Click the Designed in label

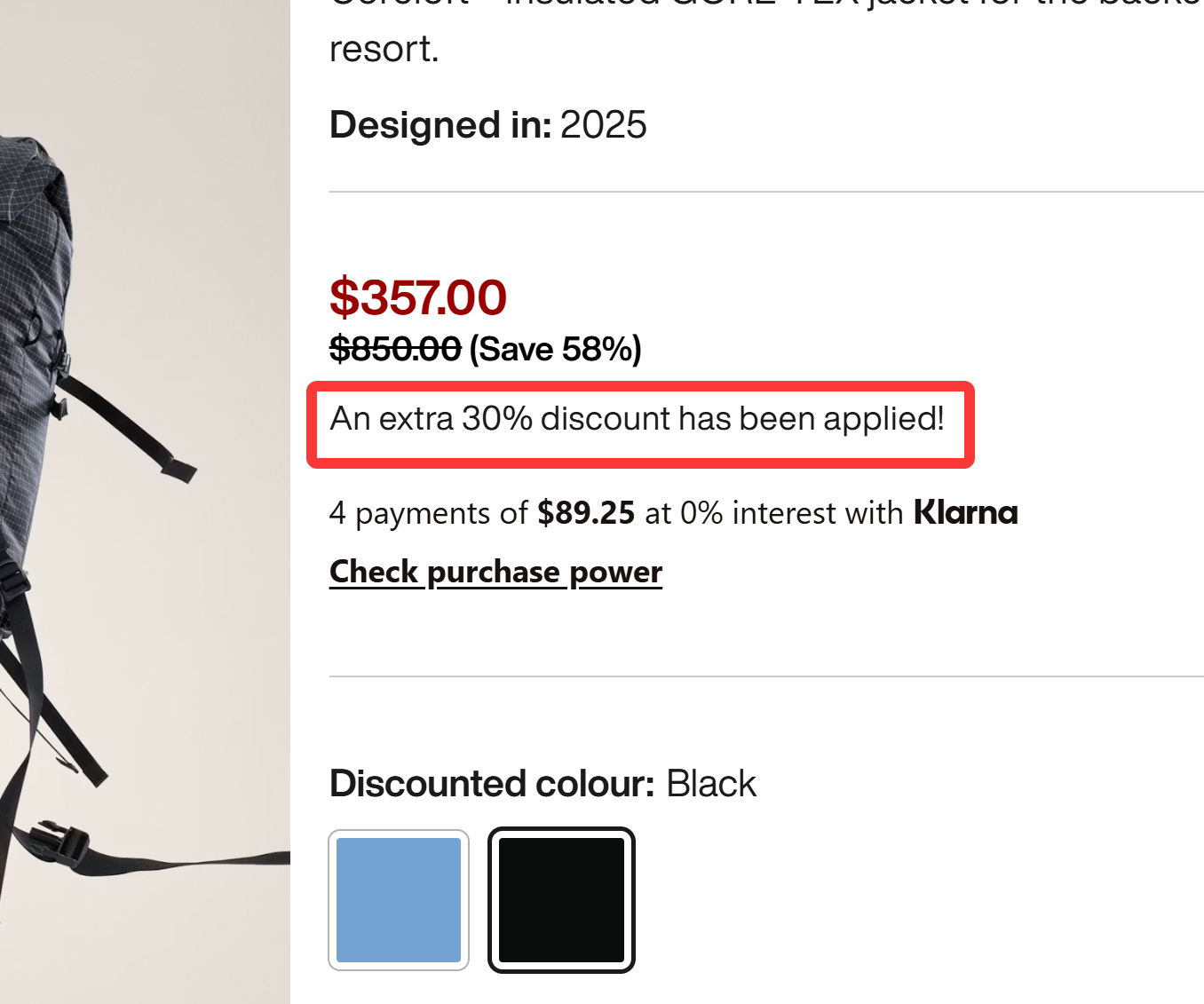pos(440,125)
